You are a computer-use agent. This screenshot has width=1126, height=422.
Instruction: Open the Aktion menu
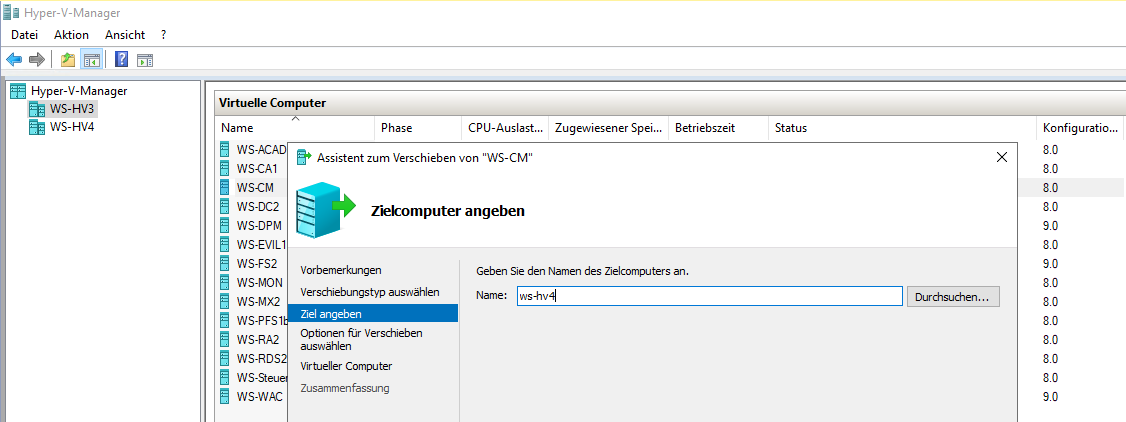pos(71,34)
